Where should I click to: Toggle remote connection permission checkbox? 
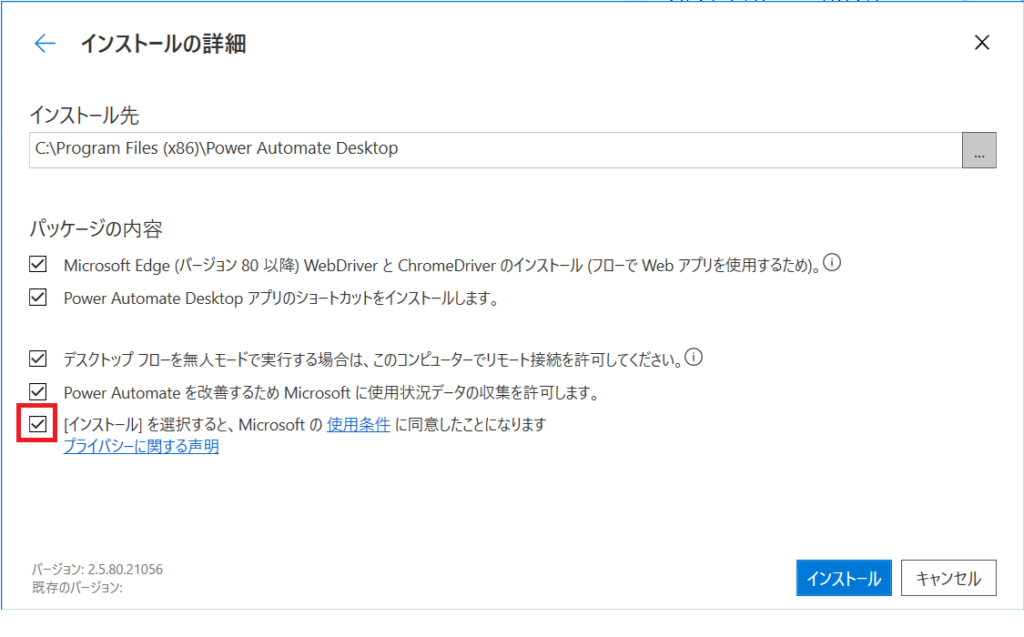(x=38, y=358)
